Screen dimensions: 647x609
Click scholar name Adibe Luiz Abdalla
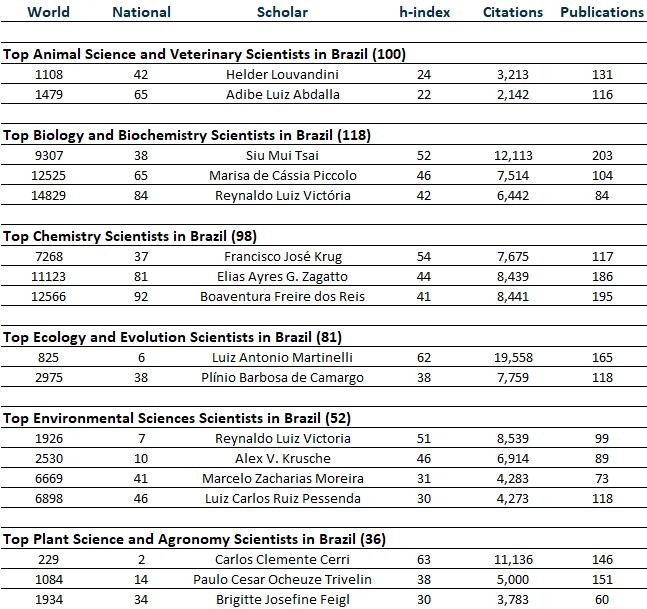283,94
